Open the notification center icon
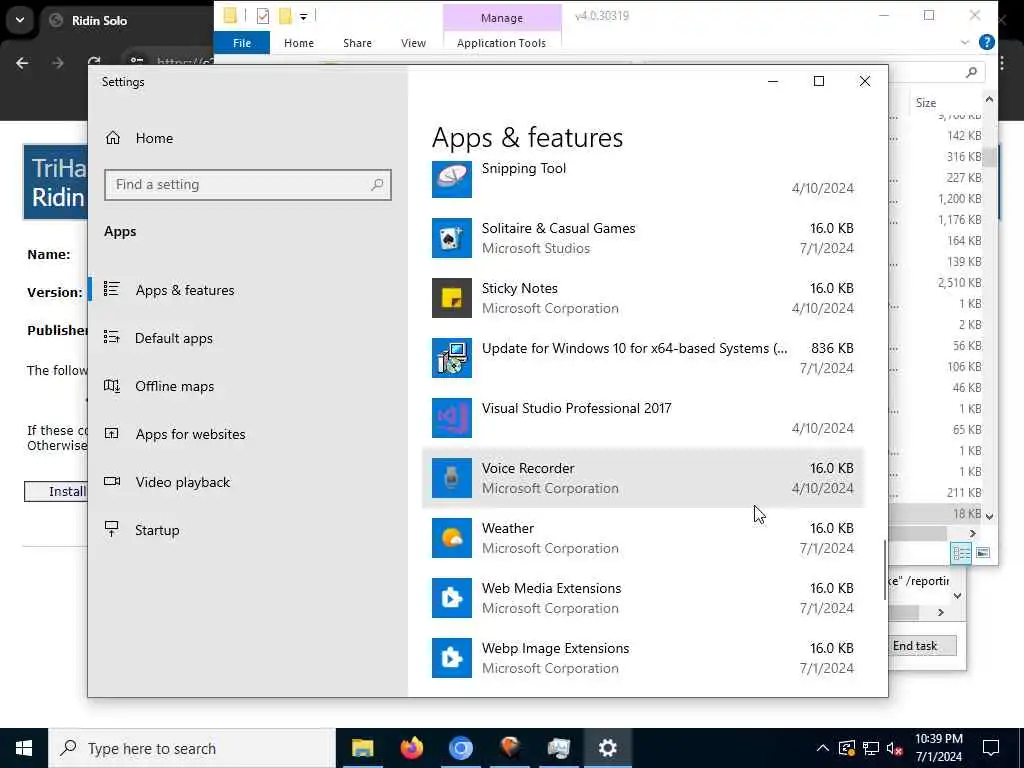Viewport: 1024px width, 768px height. click(991, 748)
